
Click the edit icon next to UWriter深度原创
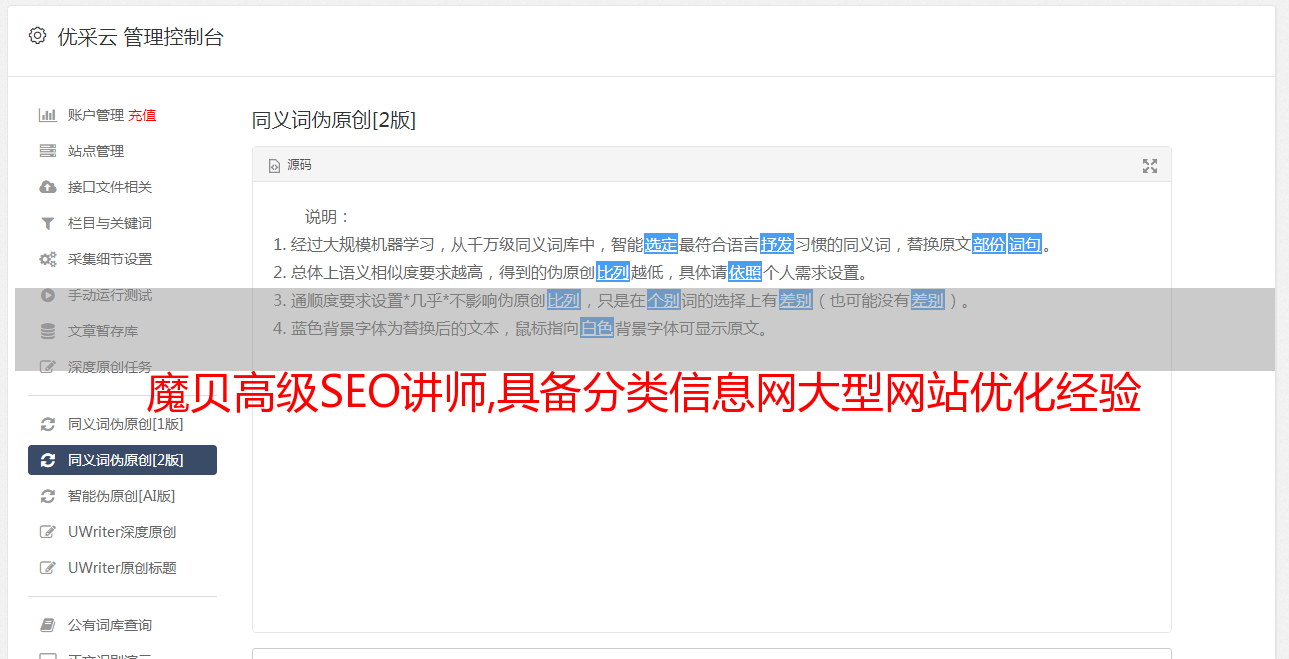pos(47,532)
